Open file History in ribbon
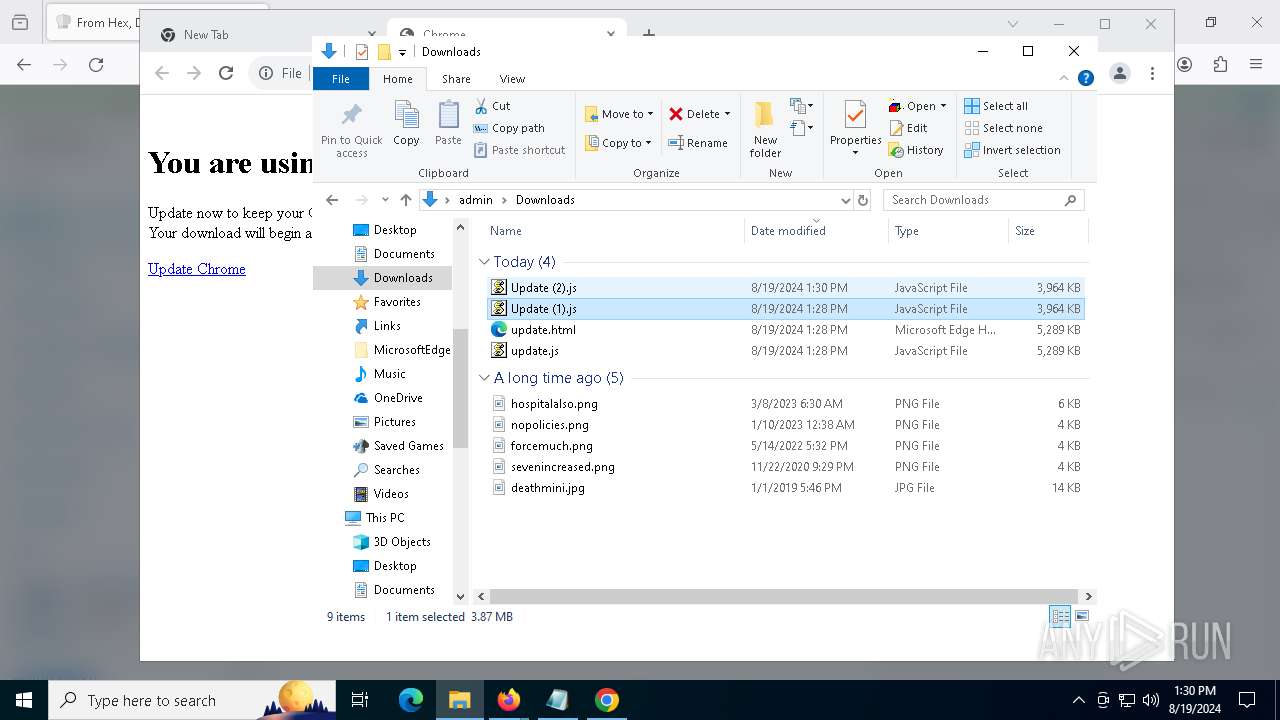The height and width of the screenshot is (720, 1280). click(x=916, y=150)
